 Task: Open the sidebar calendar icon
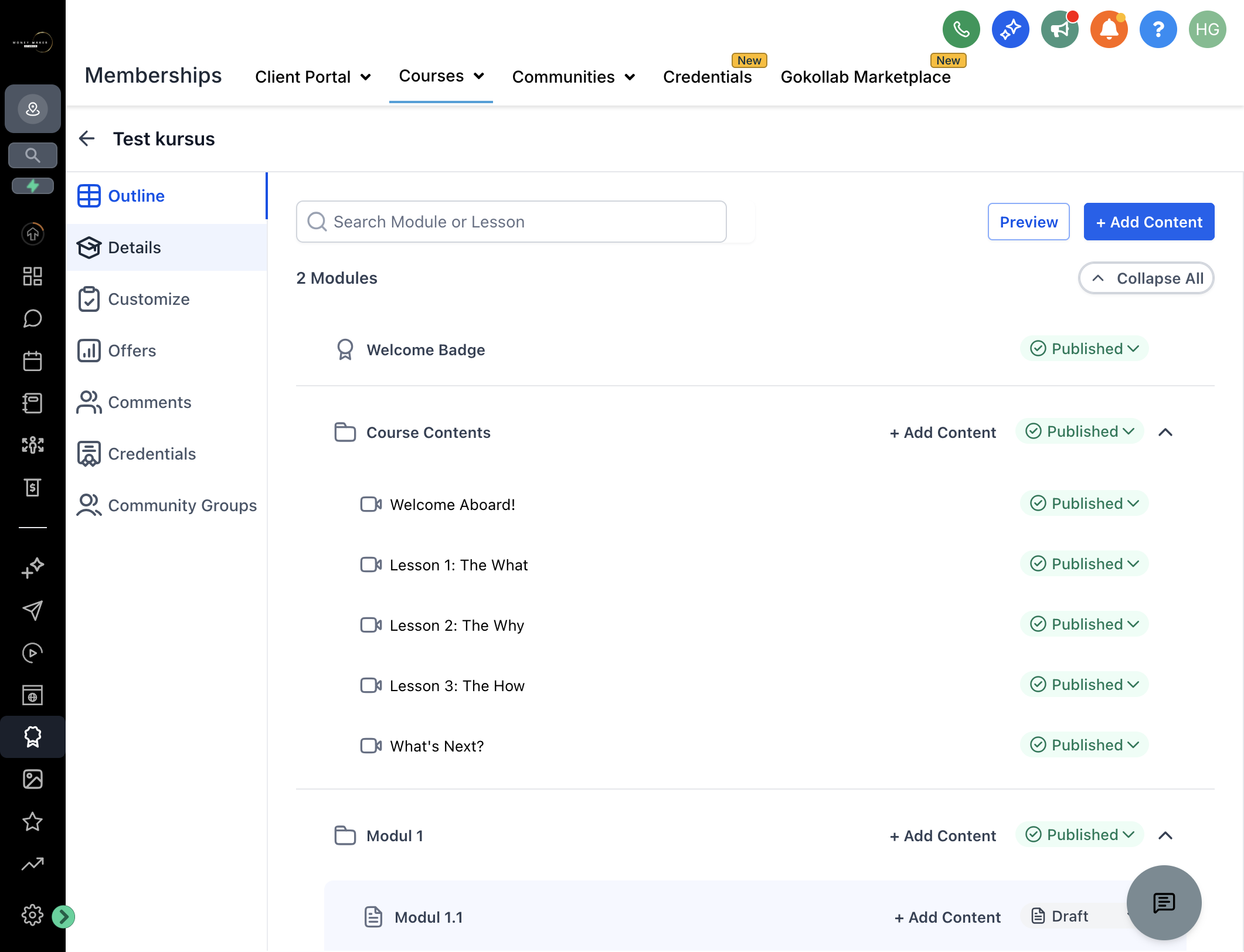(33, 361)
